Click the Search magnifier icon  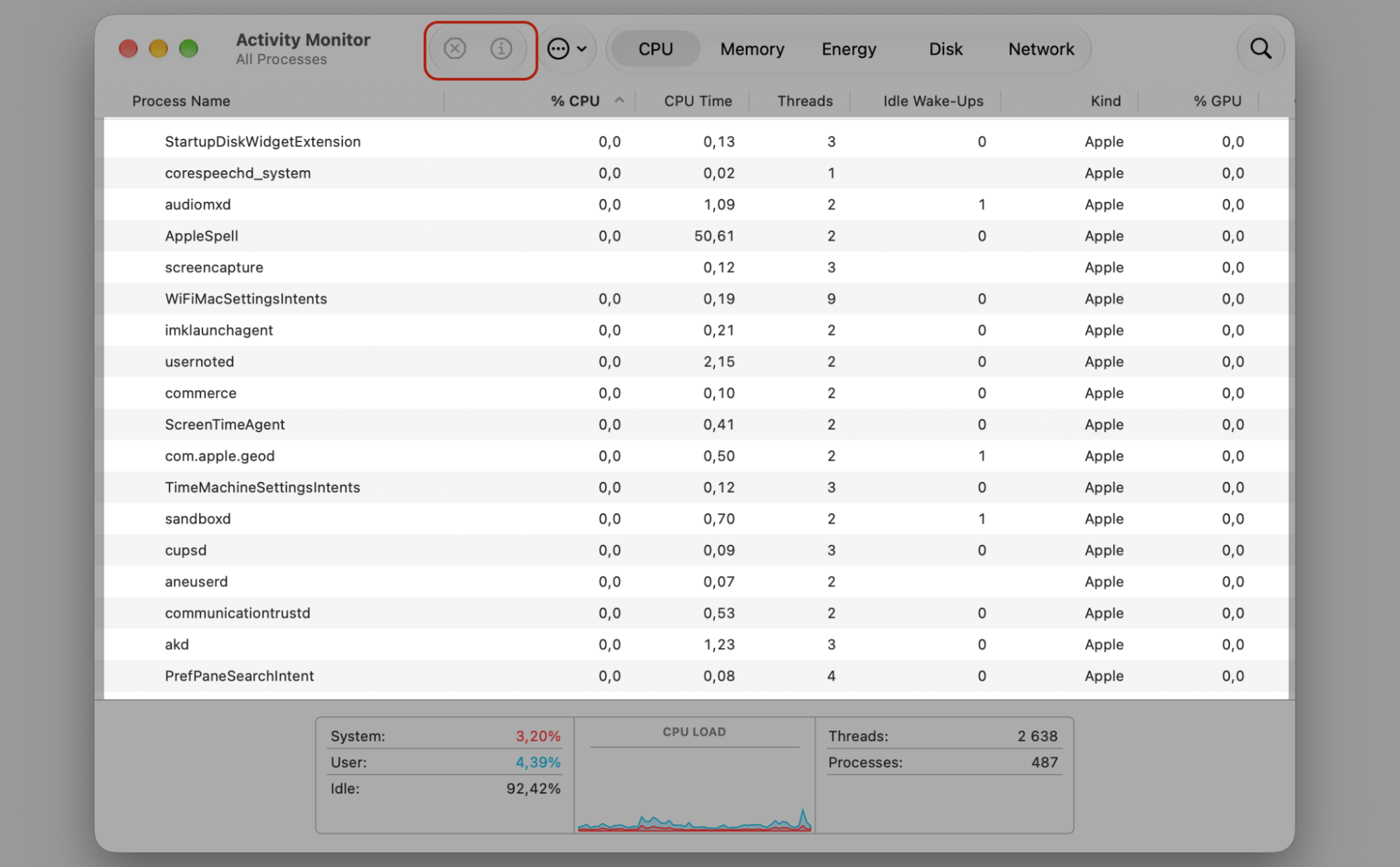tap(1261, 49)
